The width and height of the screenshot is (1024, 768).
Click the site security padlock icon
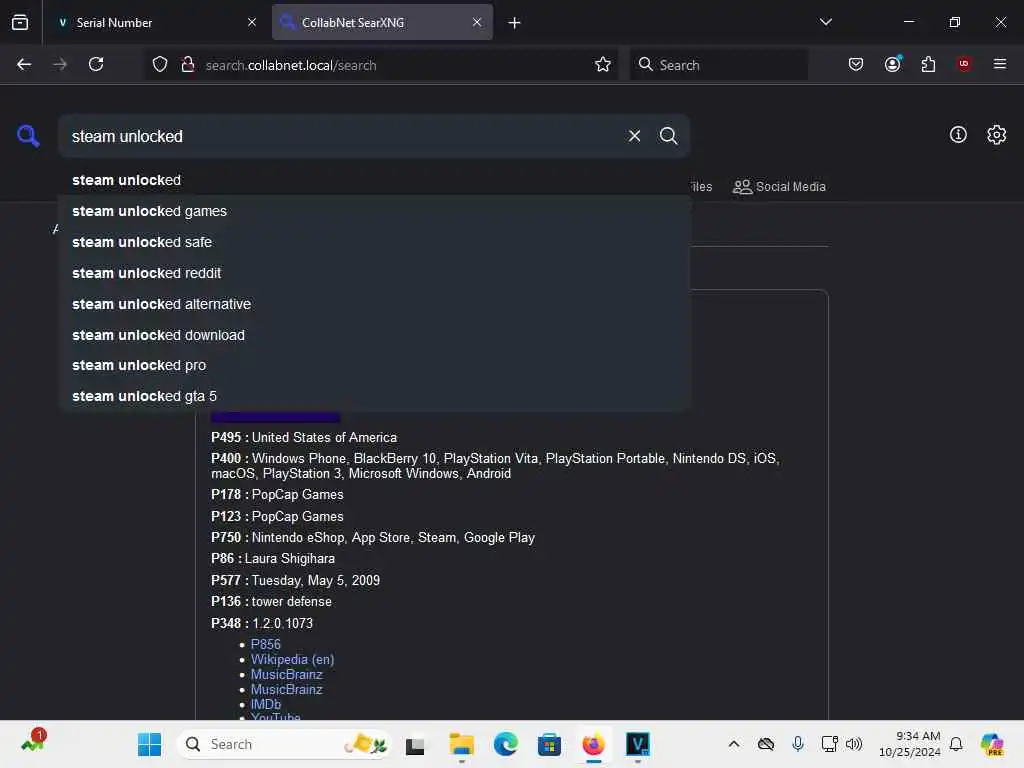188,64
